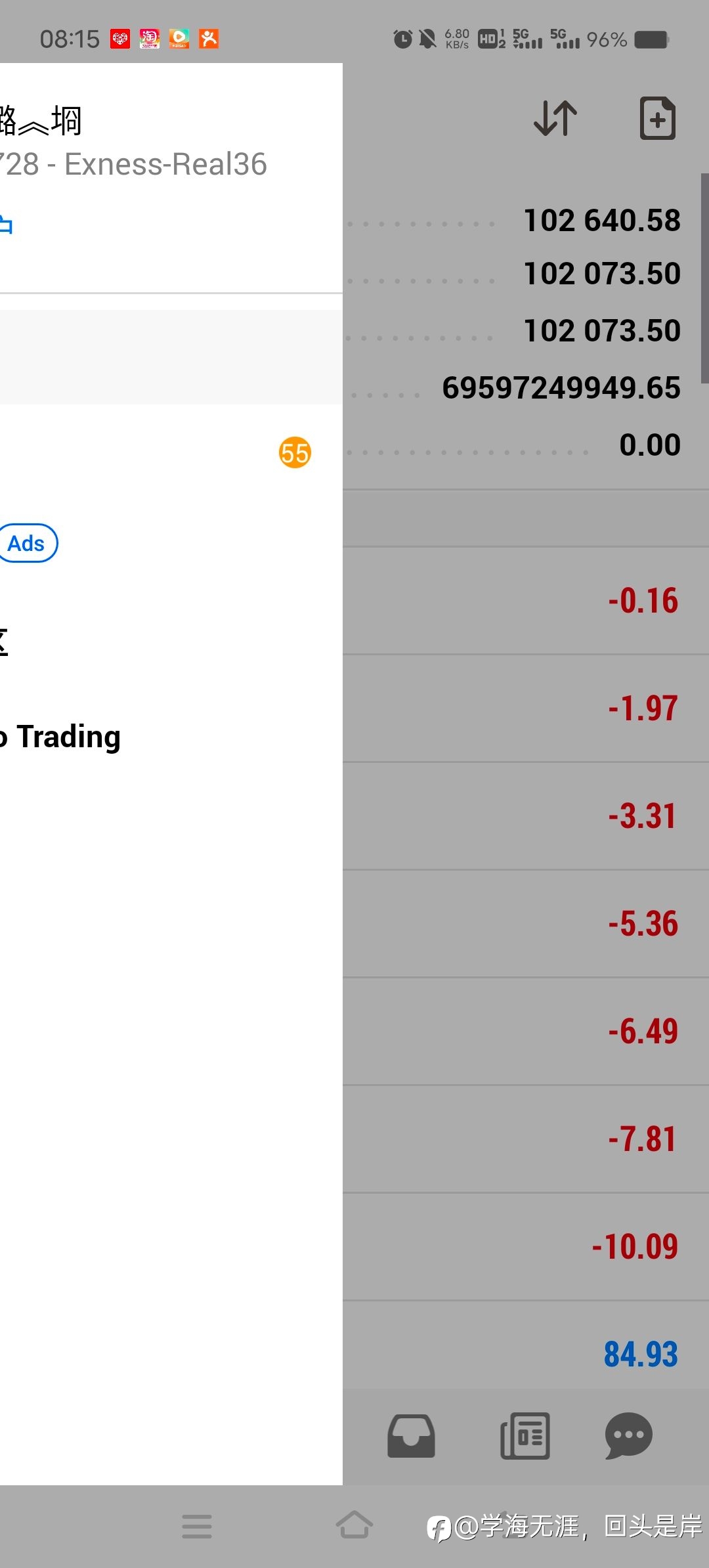Tap the sort arrows icon
This screenshot has width=709, height=1568.
tap(555, 118)
